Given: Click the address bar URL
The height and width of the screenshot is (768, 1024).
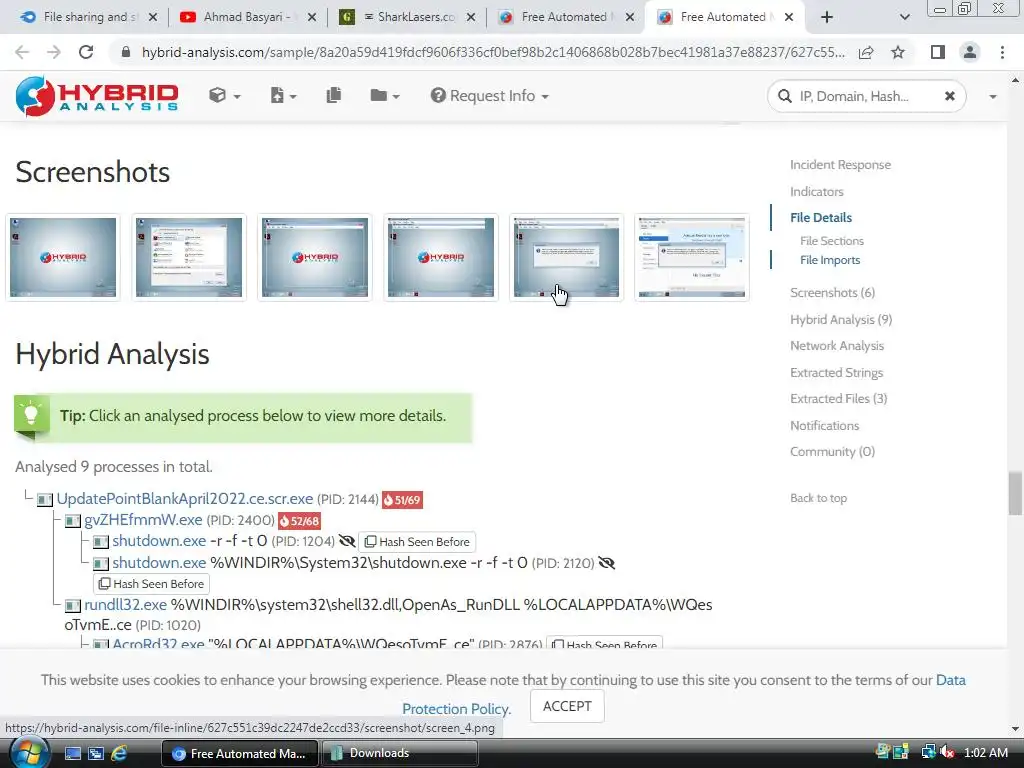Looking at the screenshot, I should [x=492, y=52].
